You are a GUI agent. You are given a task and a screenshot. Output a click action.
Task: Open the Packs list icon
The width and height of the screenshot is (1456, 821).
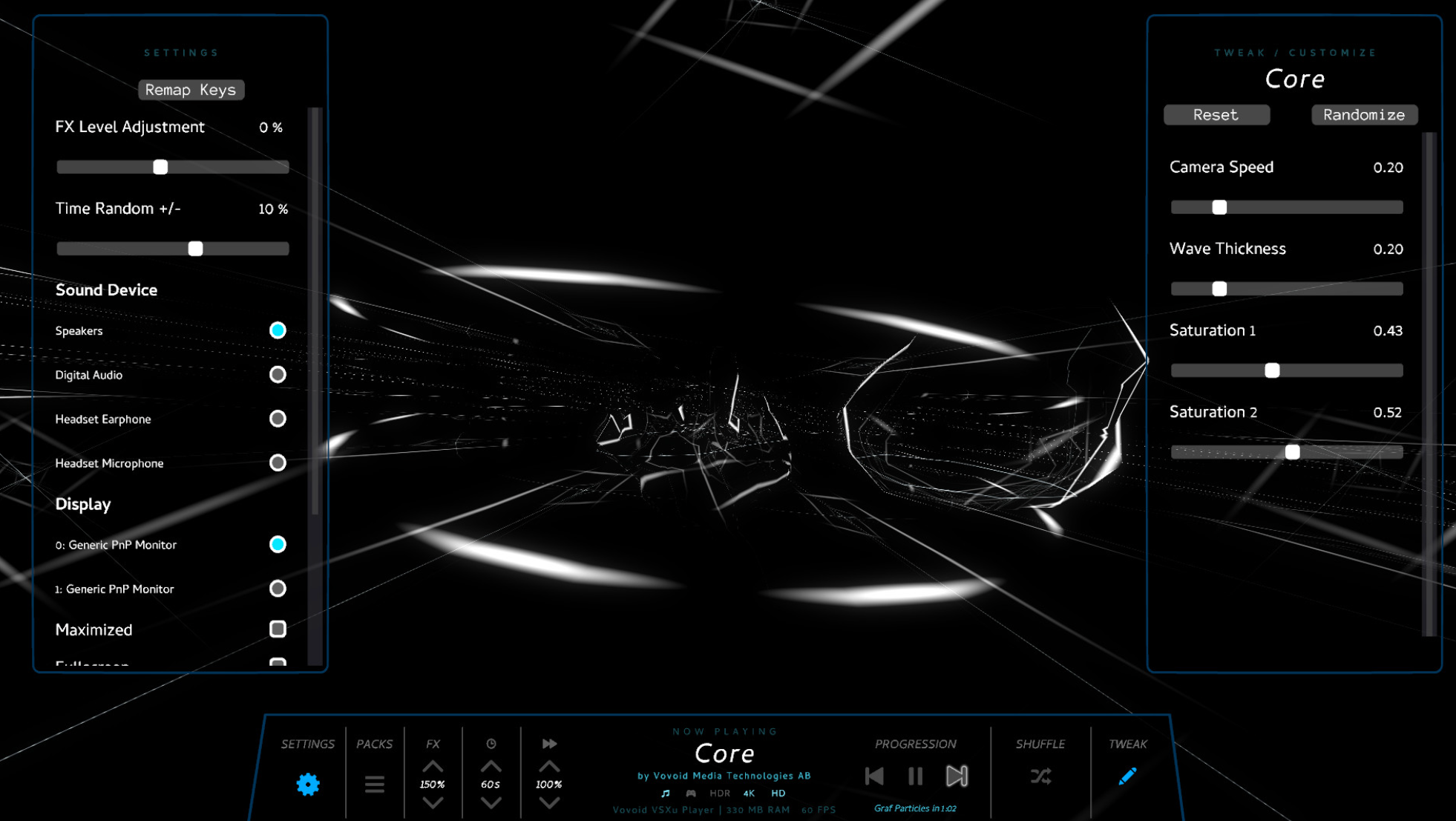pyautogui.click(x=374, y=783)
